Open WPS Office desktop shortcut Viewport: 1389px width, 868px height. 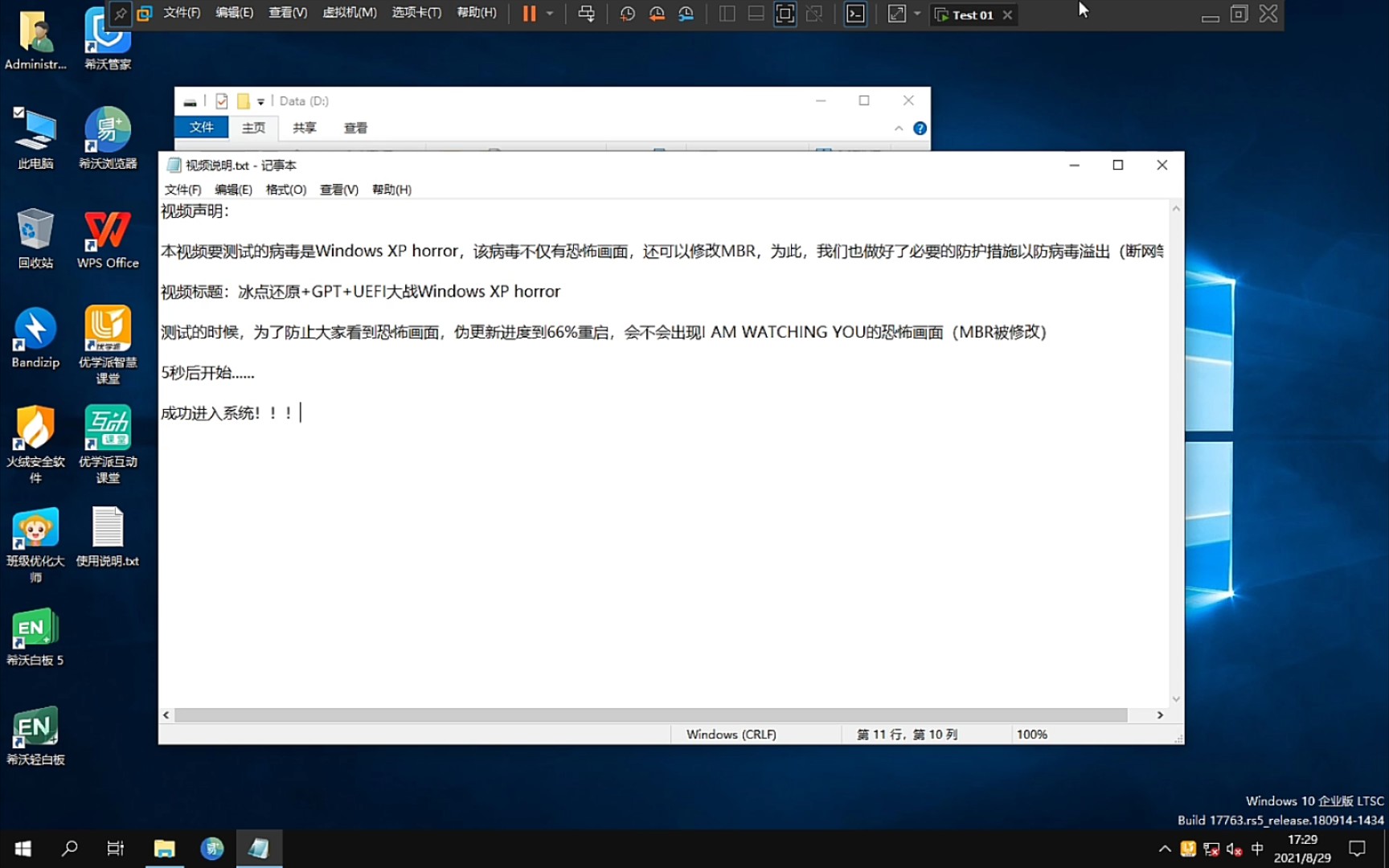click(108, 238)
